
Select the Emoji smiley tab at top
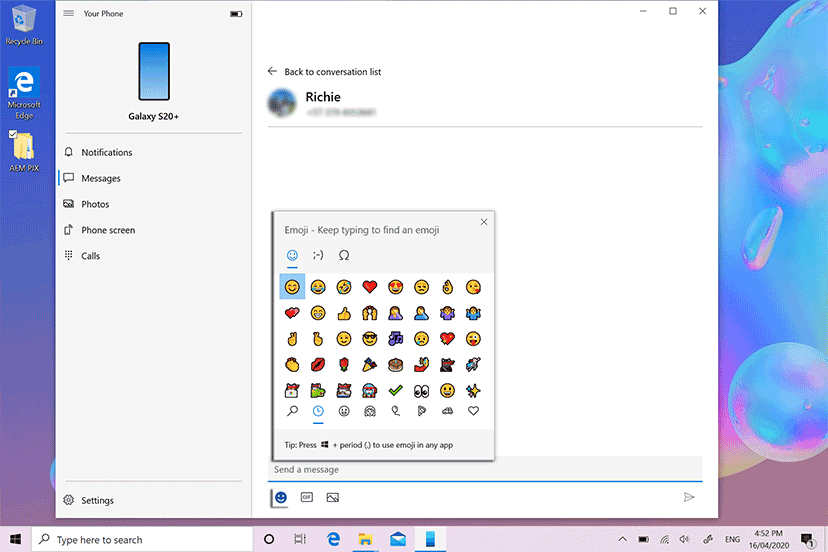(x=292, y=256)
